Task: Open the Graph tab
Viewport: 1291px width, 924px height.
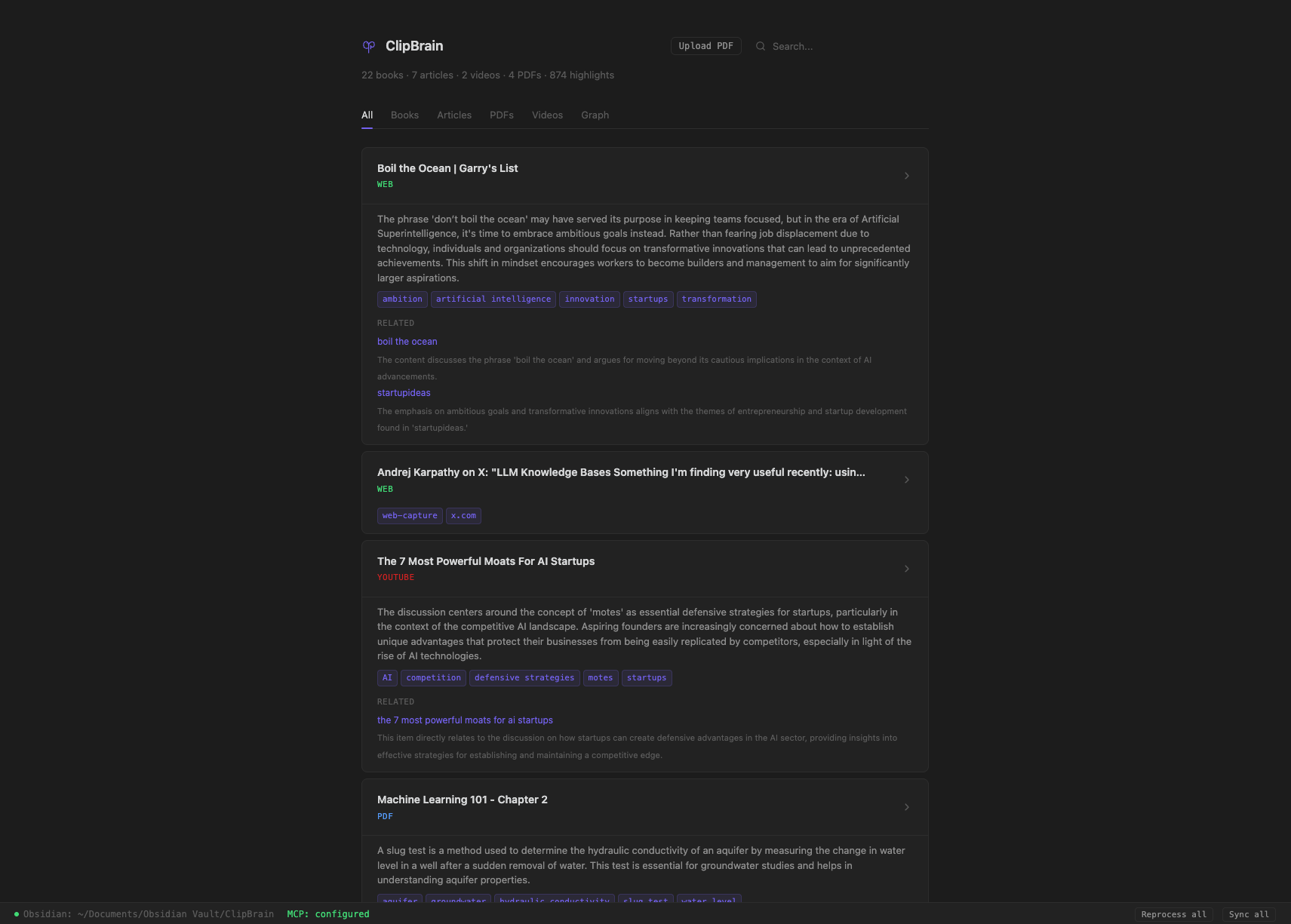Action: (x=595, y=115)
